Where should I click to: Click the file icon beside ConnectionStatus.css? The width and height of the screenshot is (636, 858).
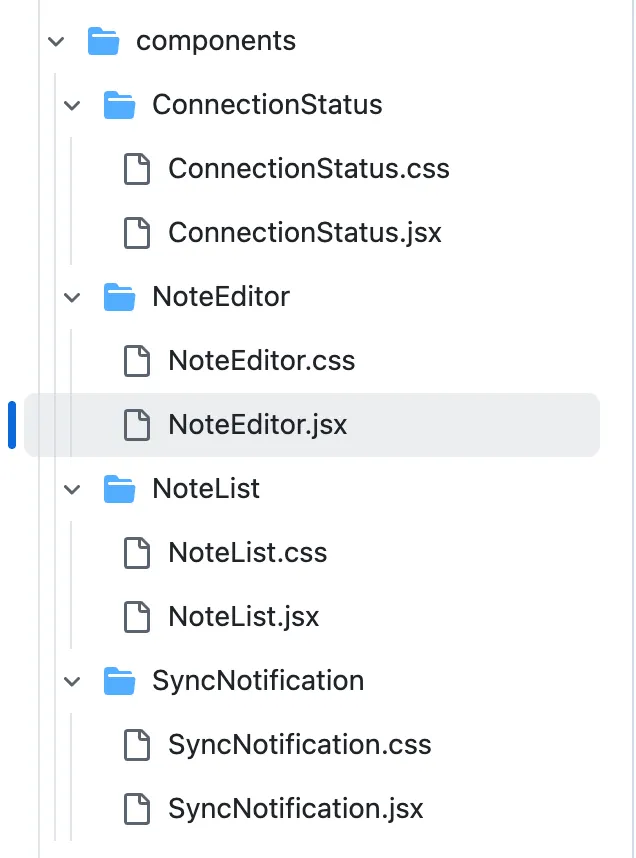(x=137, y=169)
